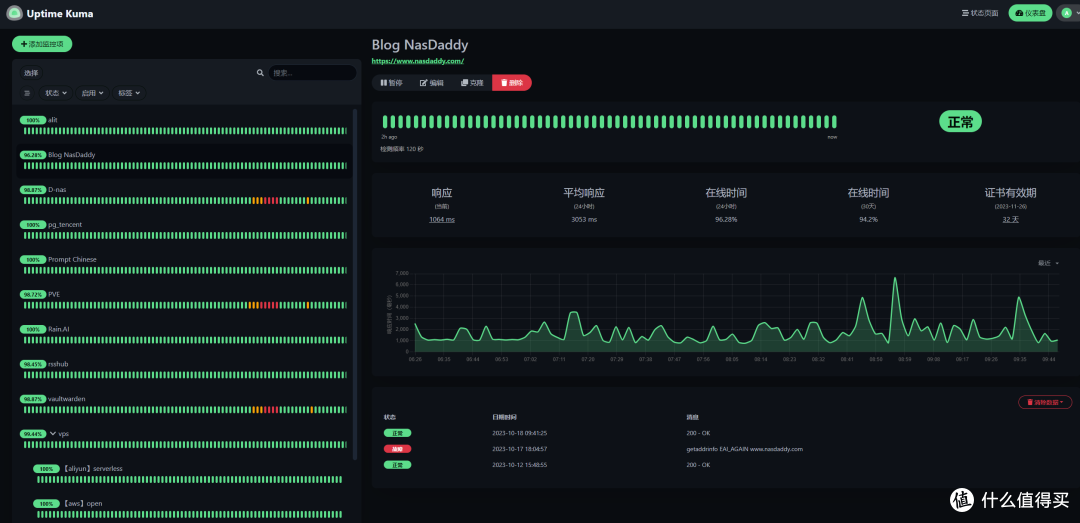
Task: Open the 标签 tags filter dropdown
Action: pos(129,93)
